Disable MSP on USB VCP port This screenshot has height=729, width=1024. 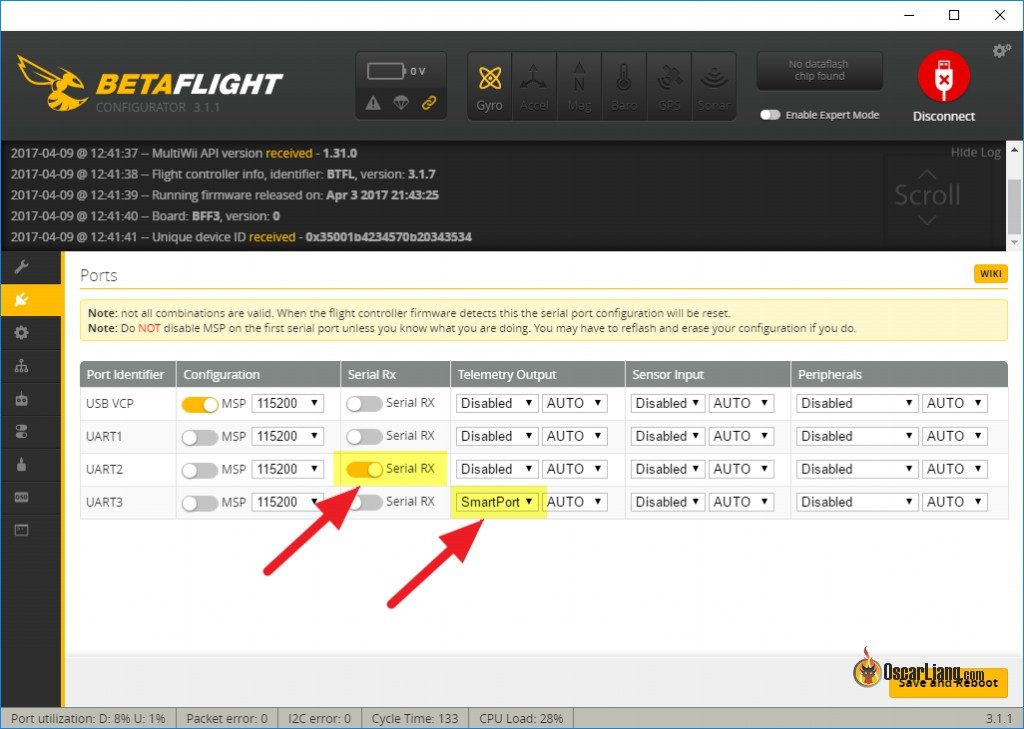click(x=200, y=404)
